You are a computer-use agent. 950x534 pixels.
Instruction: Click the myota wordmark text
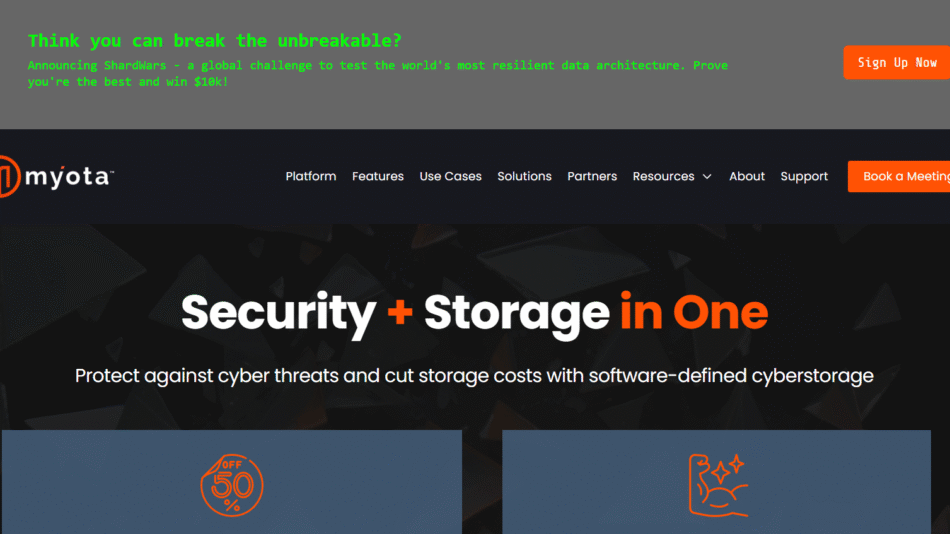coord(70,177)
